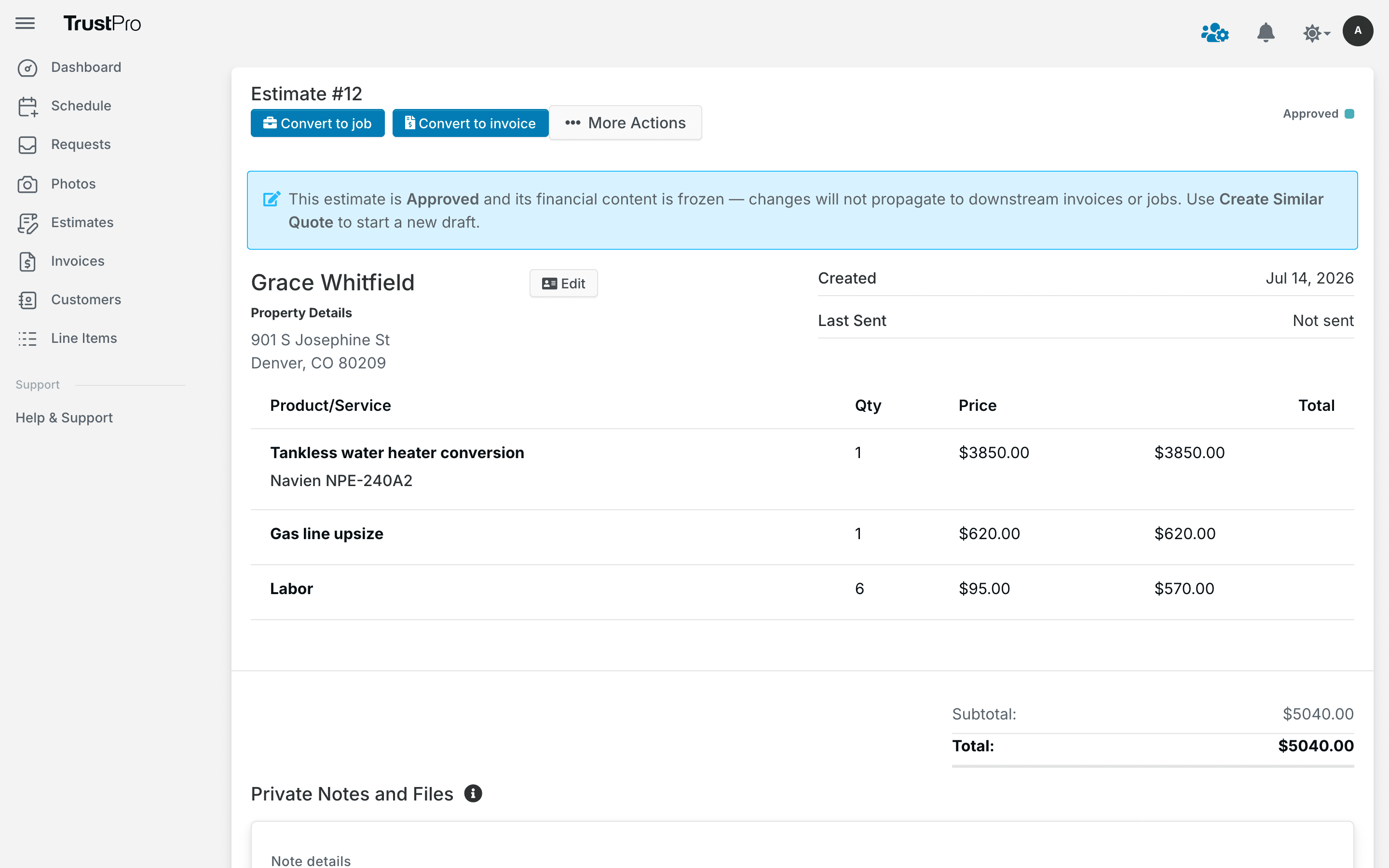The image size is (1389, 868).
Task: Click Convert to job button
Action: tap(317, 123)
